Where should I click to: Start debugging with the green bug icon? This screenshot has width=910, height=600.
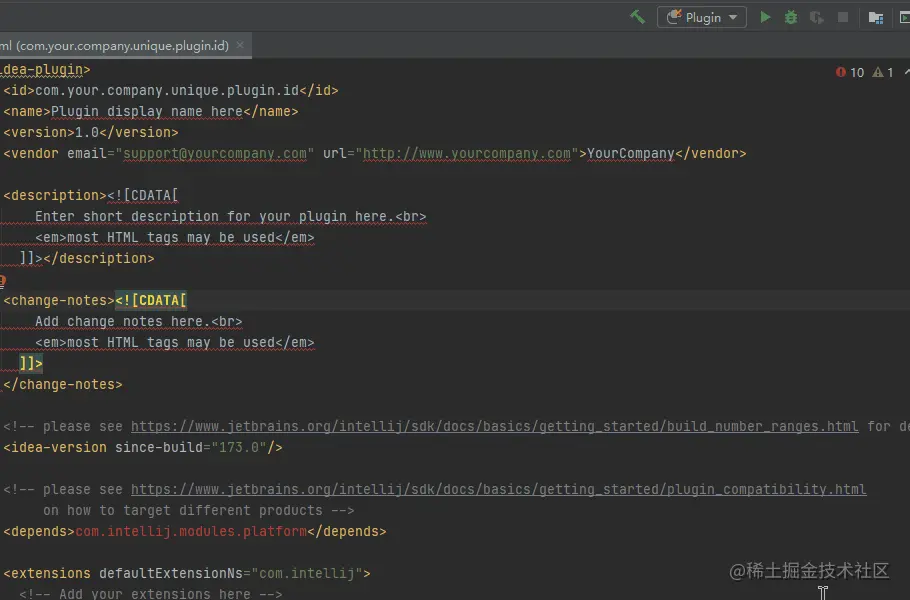click(x=790, y=17)
